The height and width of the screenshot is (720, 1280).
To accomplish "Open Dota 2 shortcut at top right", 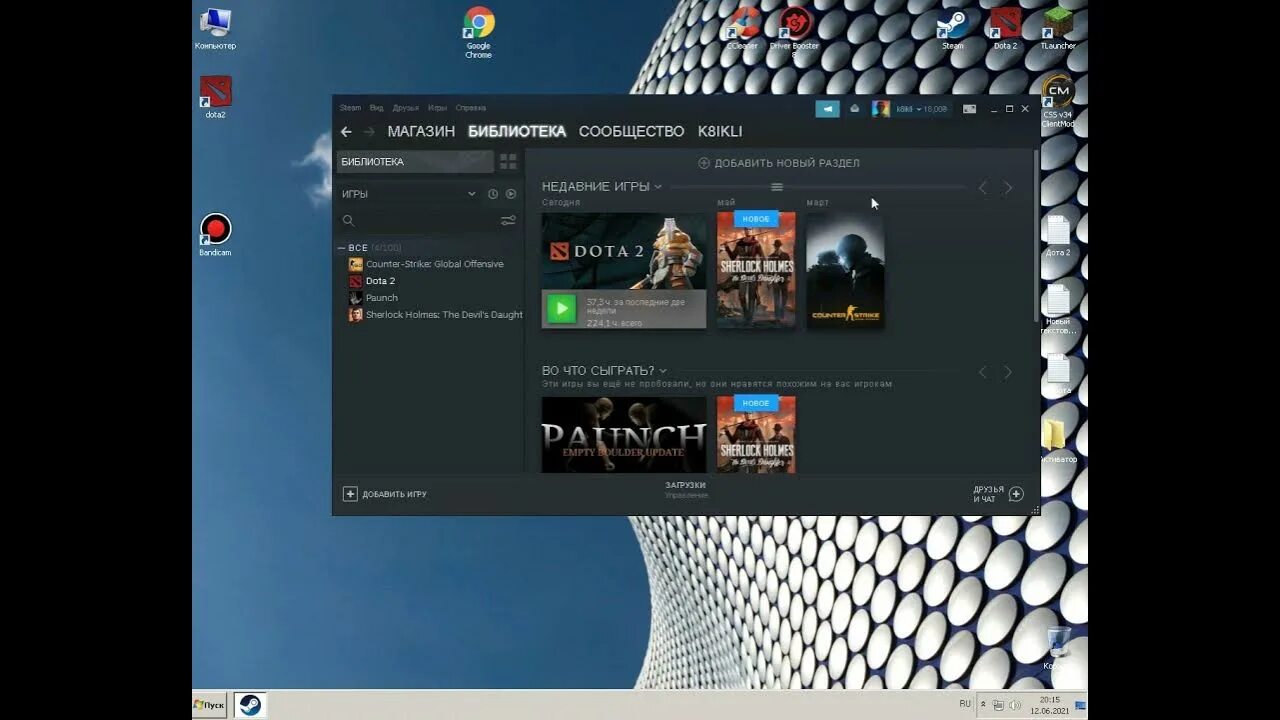I will 1005,29.
